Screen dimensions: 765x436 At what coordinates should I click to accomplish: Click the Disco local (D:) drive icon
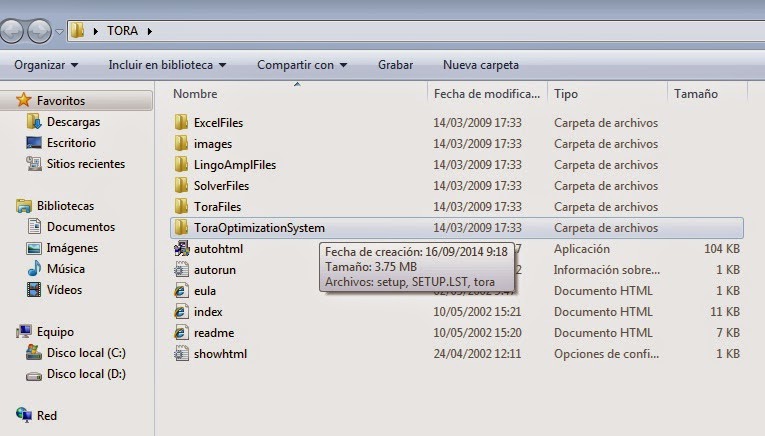pyautogui.click(x=34, y=376)
